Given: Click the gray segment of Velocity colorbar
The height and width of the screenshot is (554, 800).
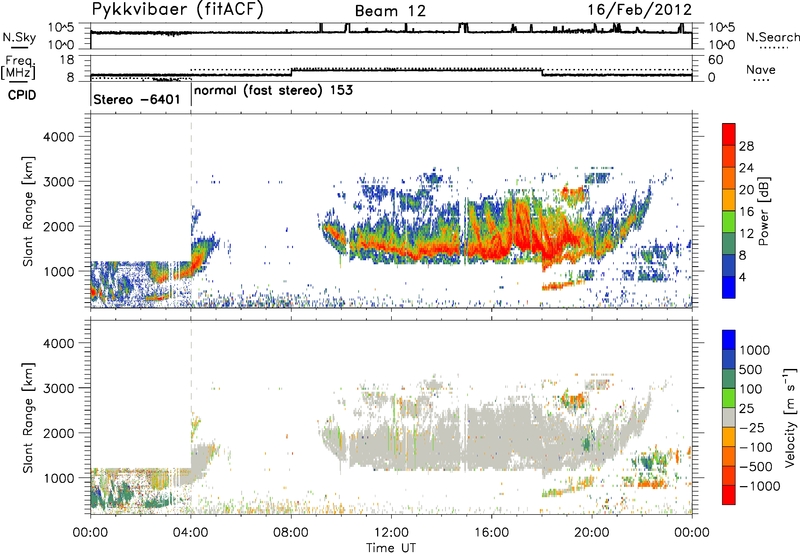Looking at the screenshot, I should (x=729, y=417).
